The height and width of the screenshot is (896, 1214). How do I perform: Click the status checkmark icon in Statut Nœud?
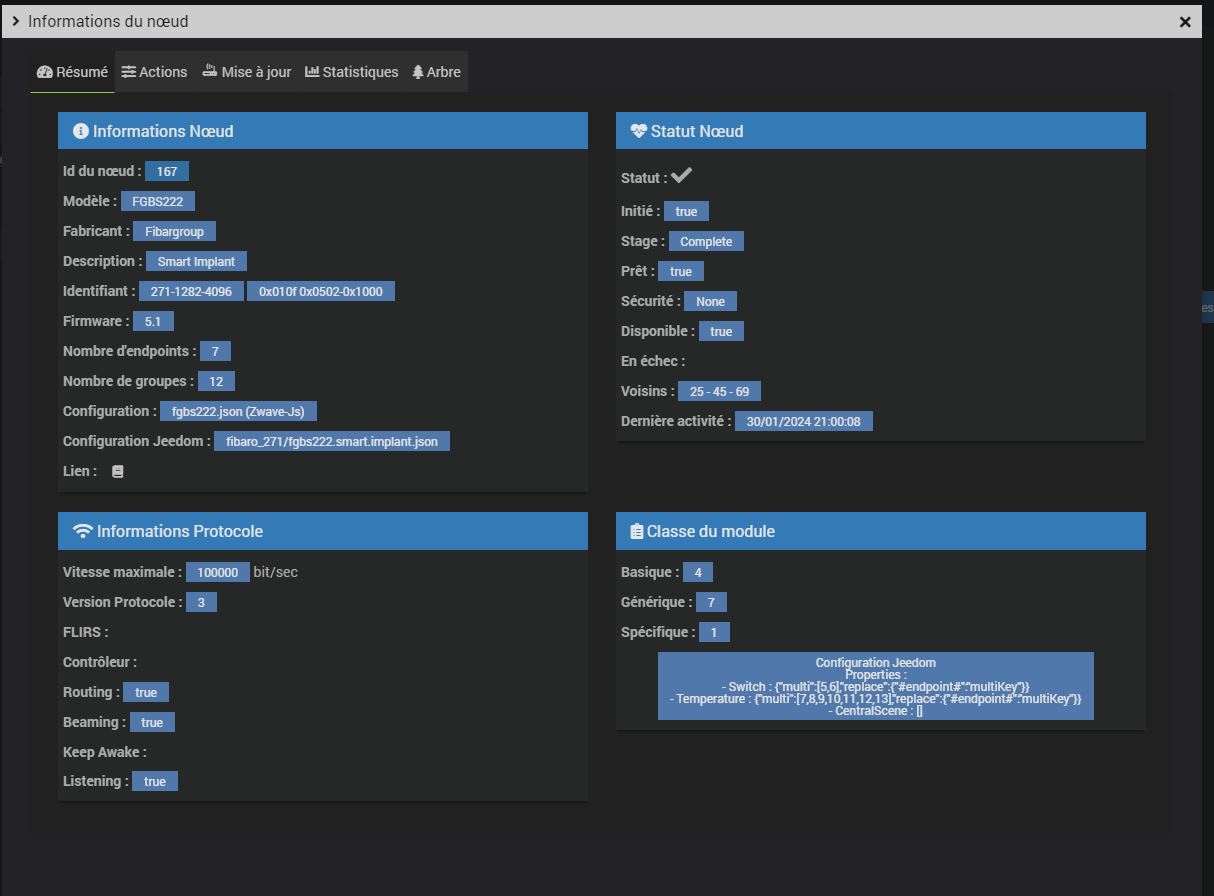click(681, 176)
